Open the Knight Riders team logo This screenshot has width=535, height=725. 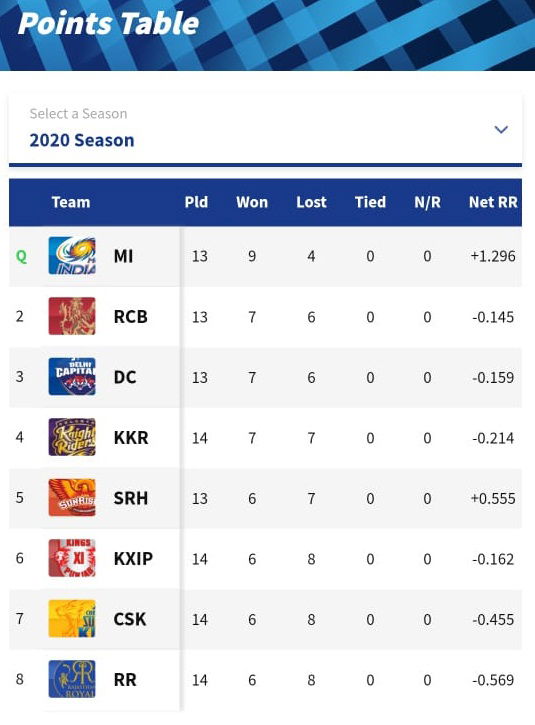click(72, 437)
